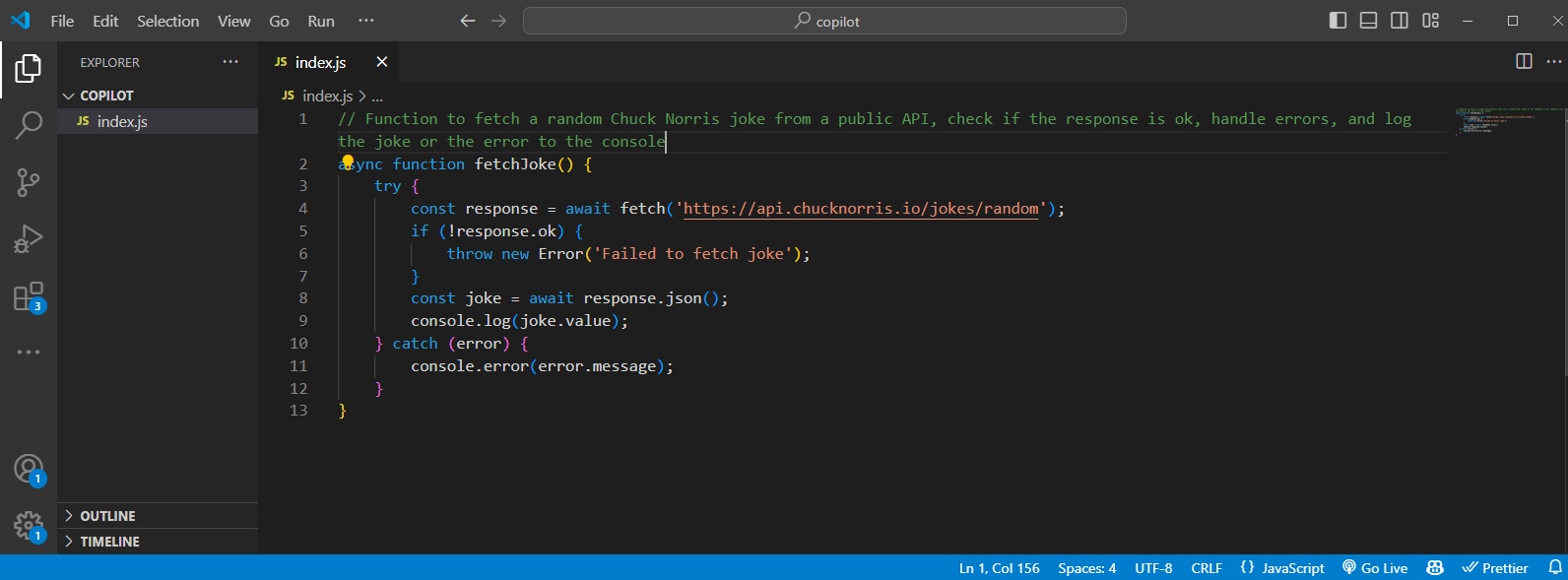Select the index.js editor tab
1568x580 pixels.
320,62
